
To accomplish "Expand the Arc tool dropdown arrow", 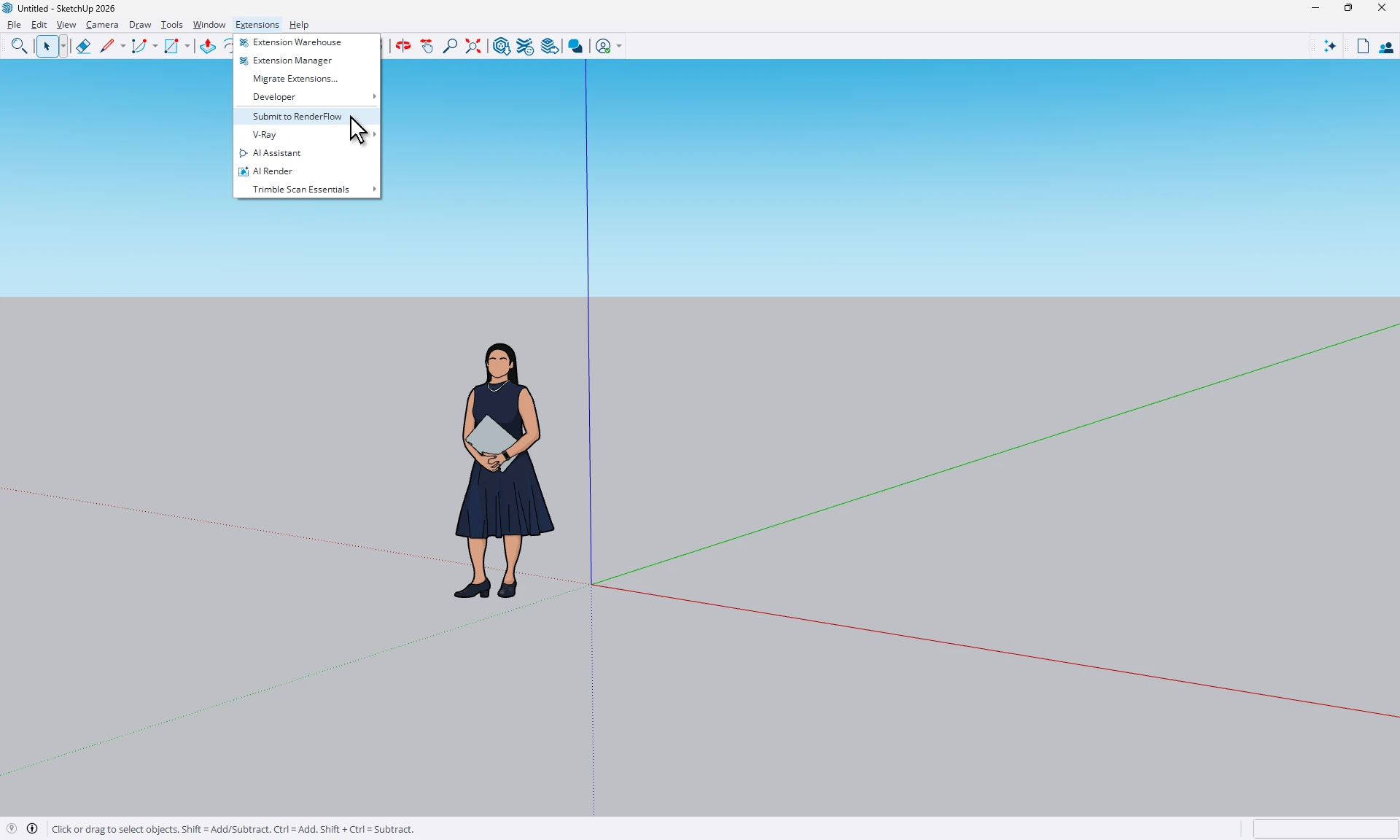I will [x=155, y=47].
